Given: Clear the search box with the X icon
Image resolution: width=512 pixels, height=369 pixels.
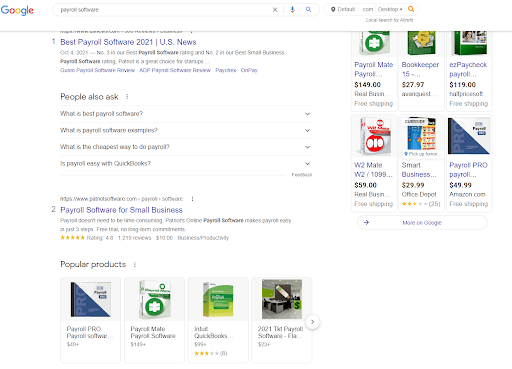Looking at the screenshot, I should [x=275, y=10].
